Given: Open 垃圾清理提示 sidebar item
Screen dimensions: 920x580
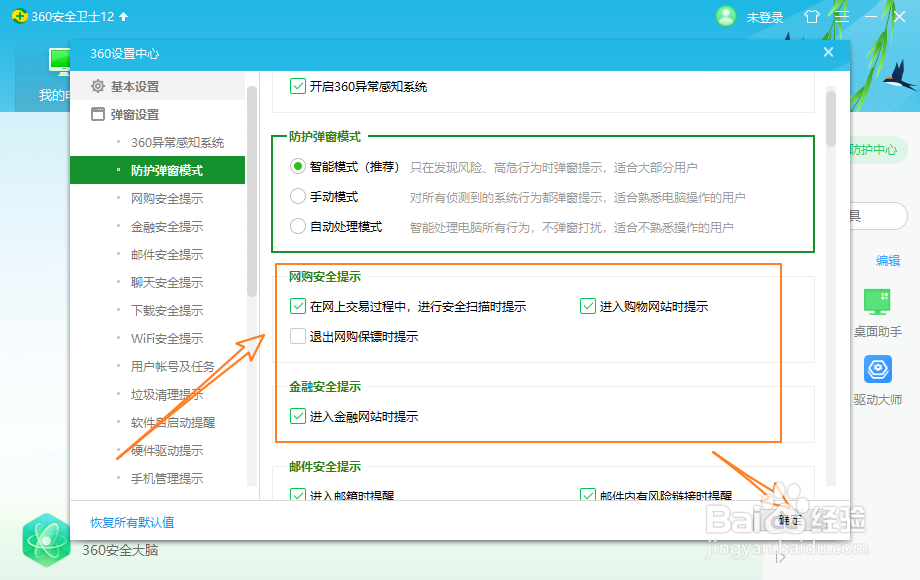Looking at the screenshot, I should pos(167,395).
